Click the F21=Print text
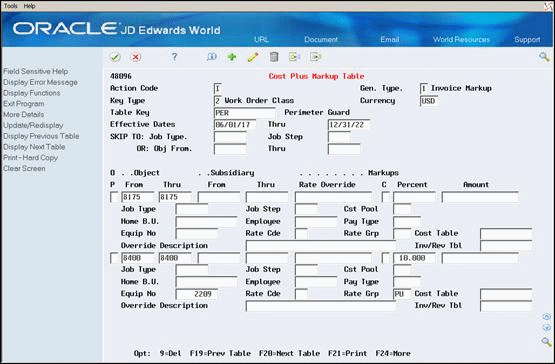The image size is (555, 364). (x=347, y=353)
